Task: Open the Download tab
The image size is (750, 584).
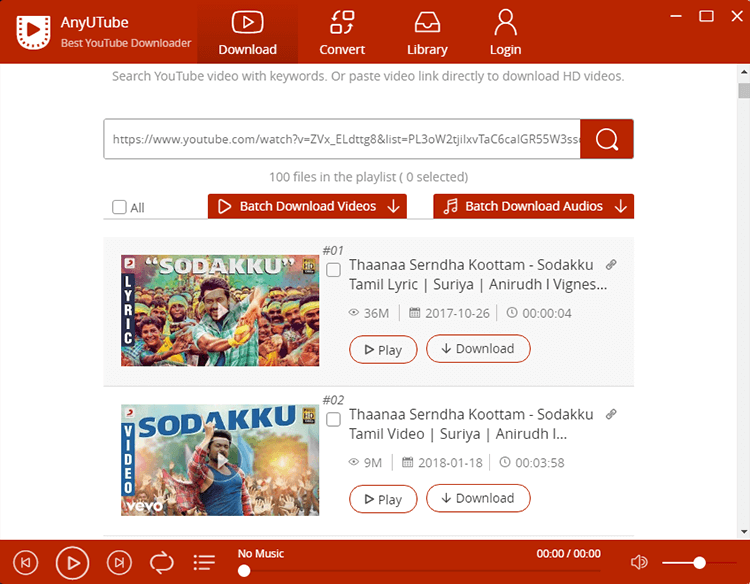Action: (x=247, y=33)
